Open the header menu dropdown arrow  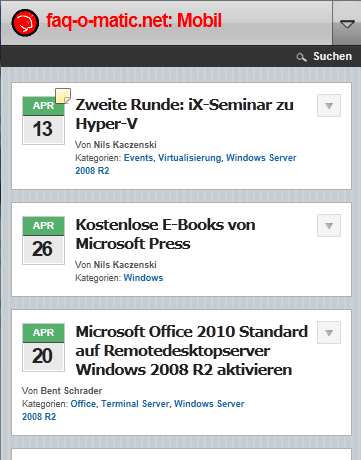347,23
